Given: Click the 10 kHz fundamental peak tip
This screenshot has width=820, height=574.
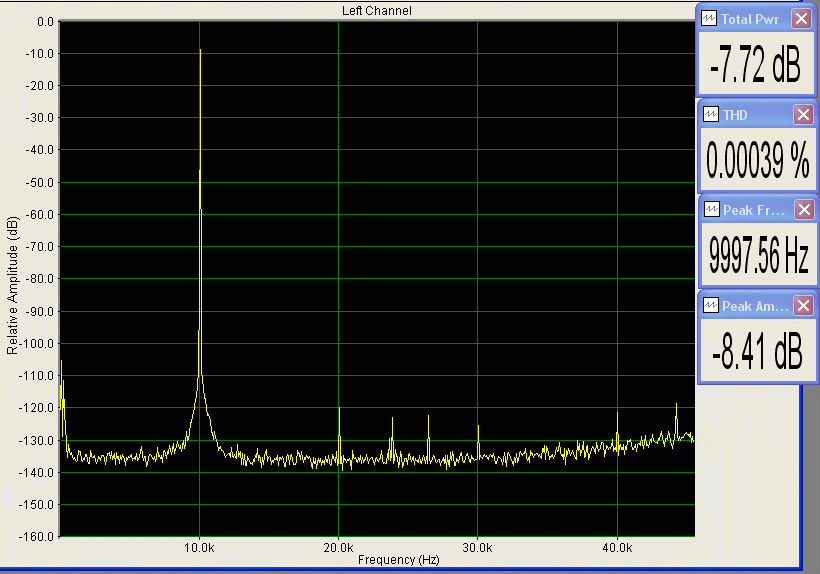Looking at the screenshot, I should coord(200,50).
